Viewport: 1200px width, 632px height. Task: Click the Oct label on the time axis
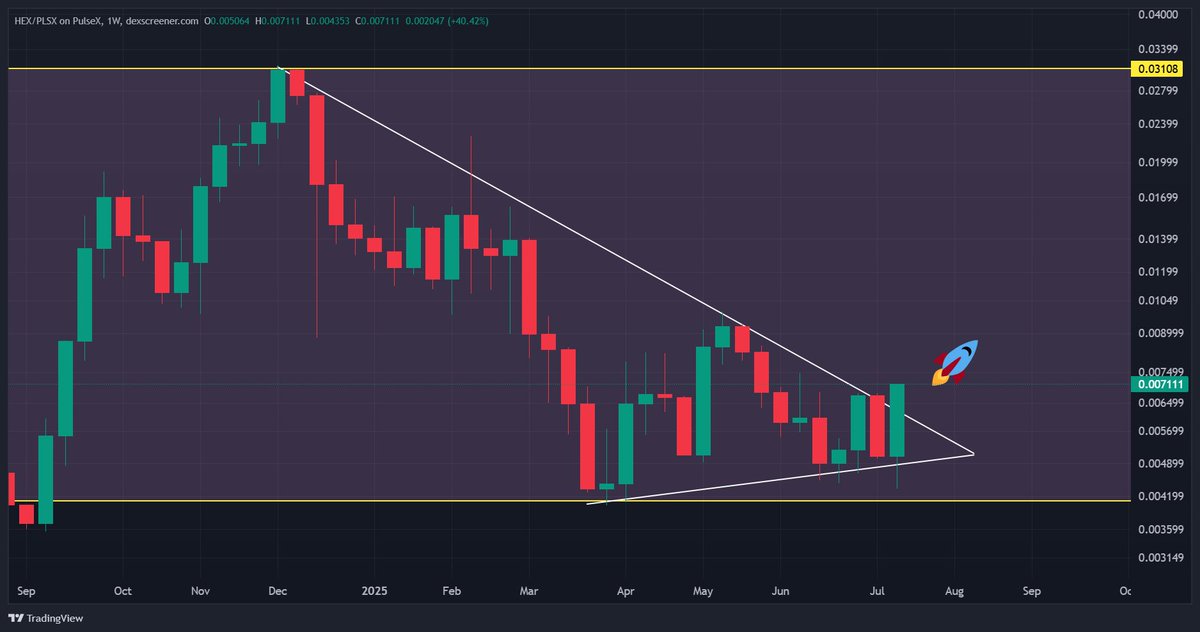click(x=122, y=591)
